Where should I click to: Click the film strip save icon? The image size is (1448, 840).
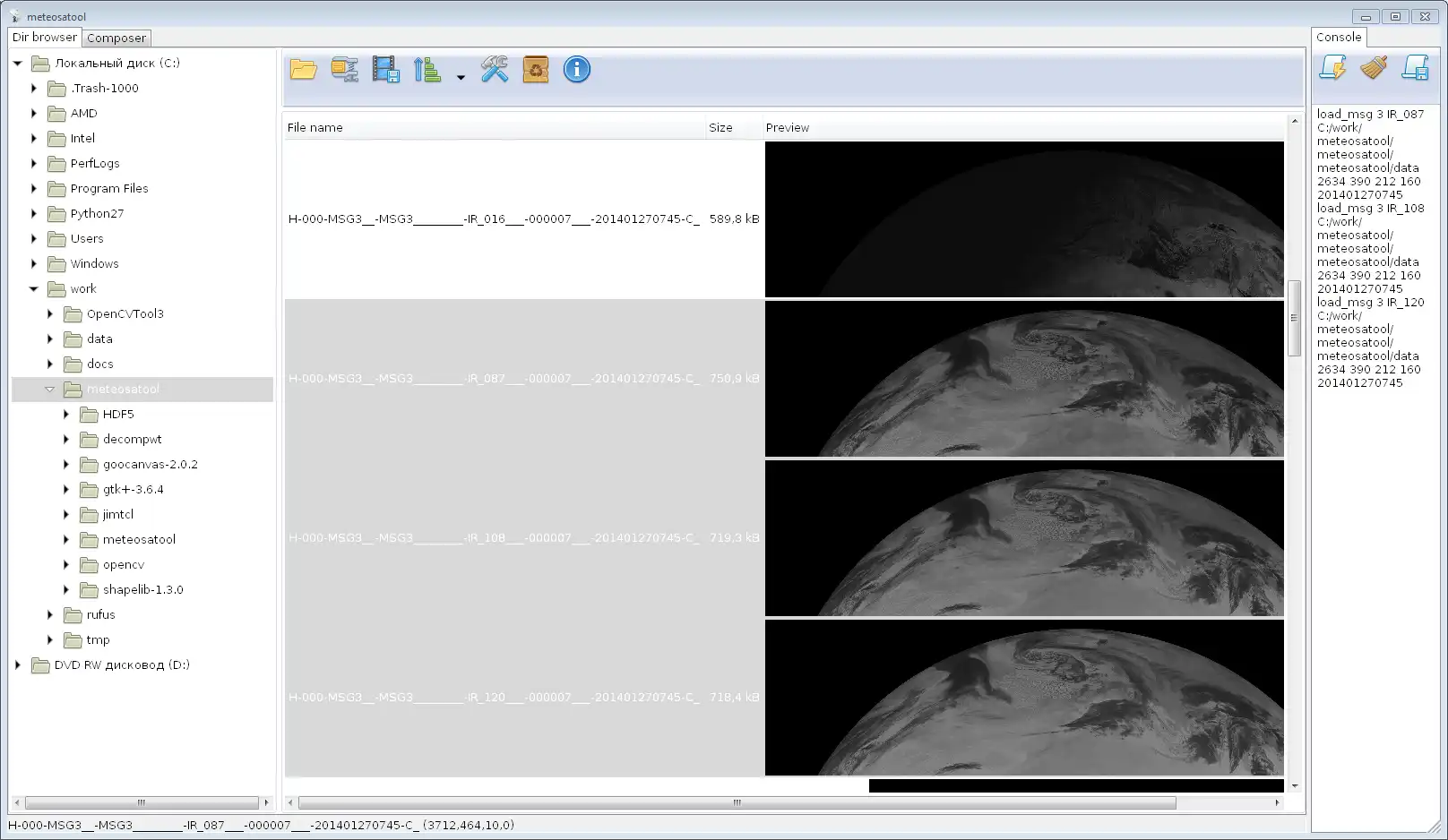click(386, 70)
